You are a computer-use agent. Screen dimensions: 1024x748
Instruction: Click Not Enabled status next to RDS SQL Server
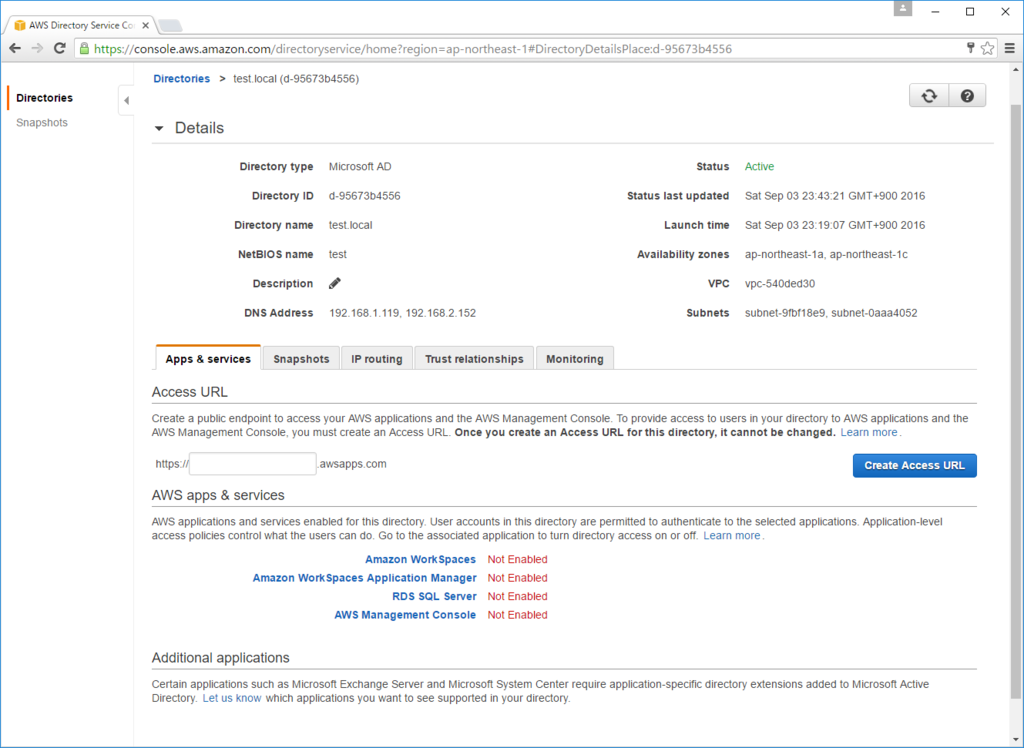(517, 596)
